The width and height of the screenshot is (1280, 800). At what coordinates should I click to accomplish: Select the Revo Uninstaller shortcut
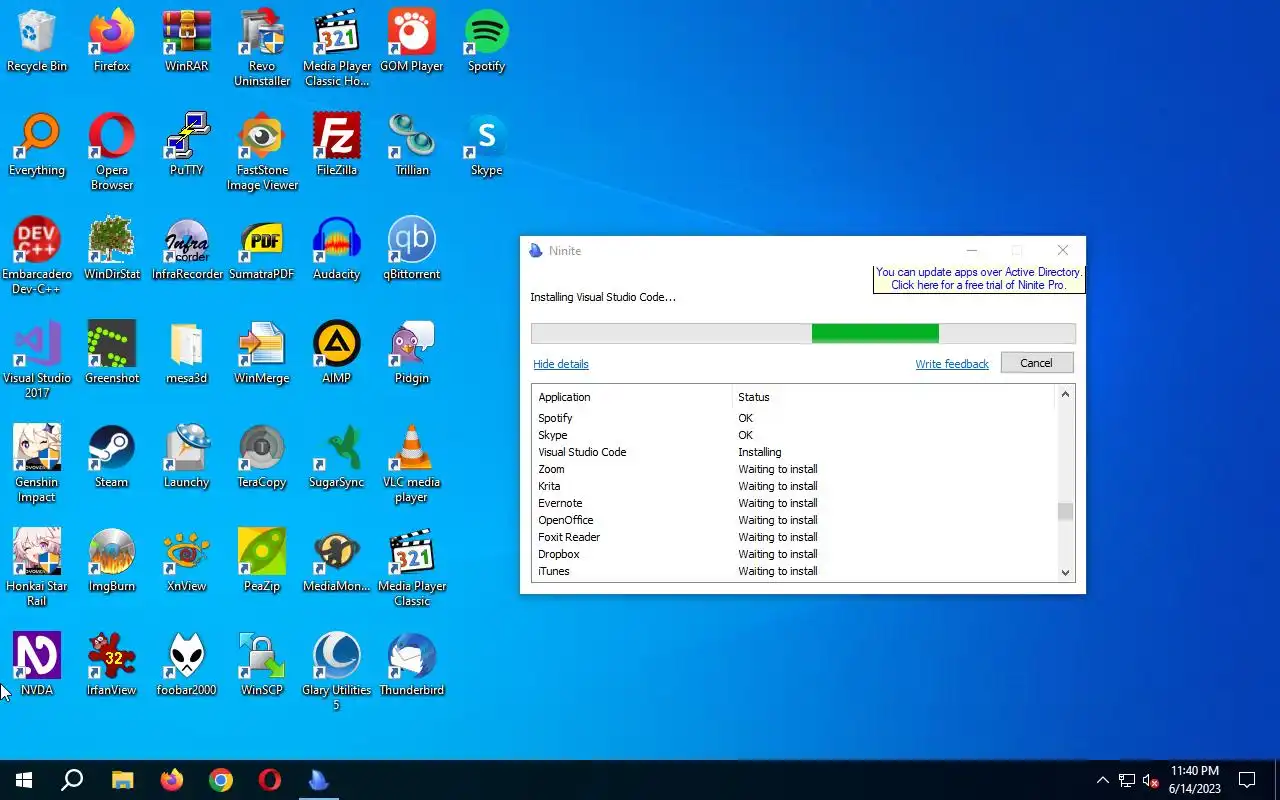pos(262,48)
